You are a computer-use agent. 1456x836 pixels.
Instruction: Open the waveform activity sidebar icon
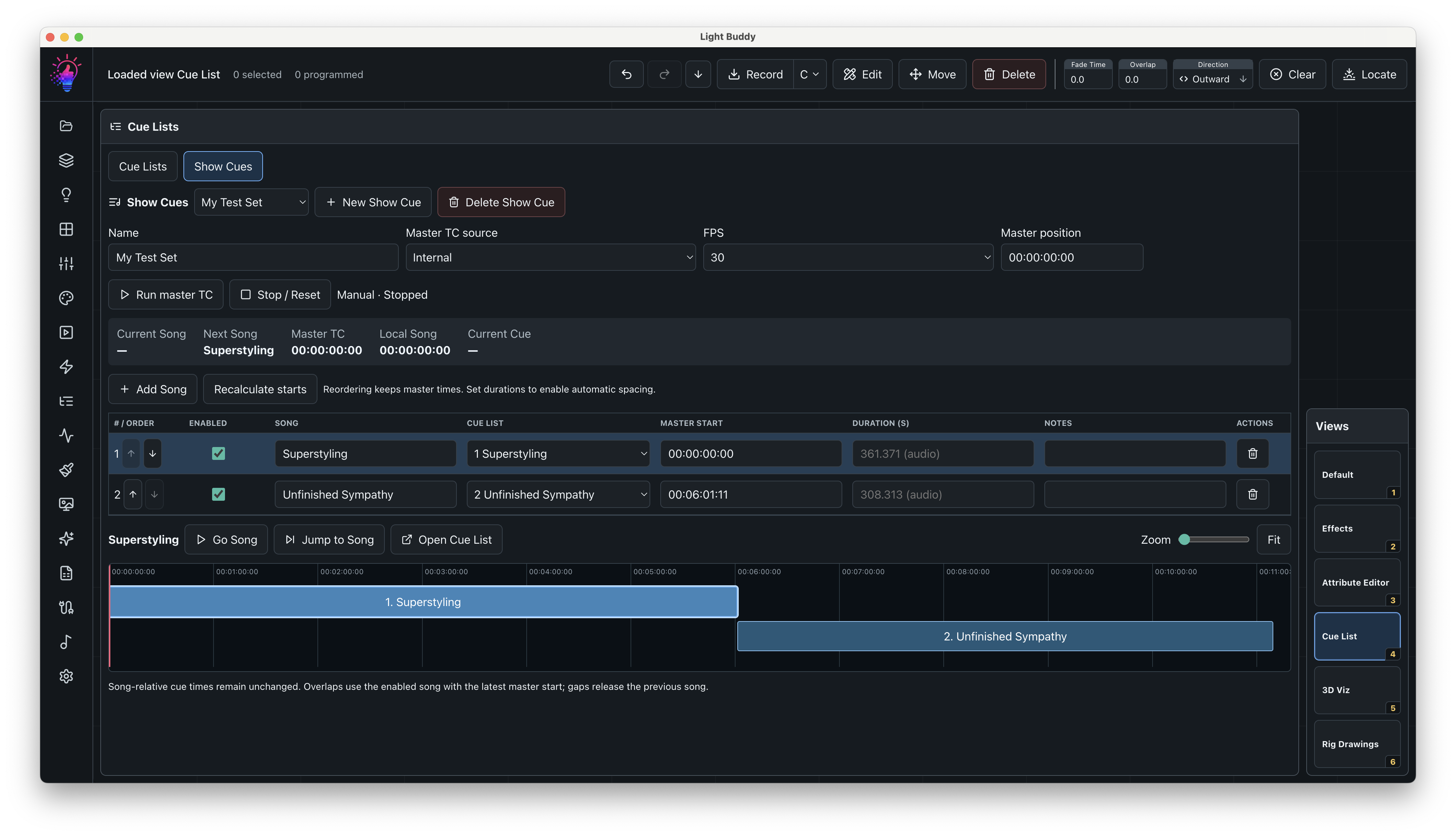click(x=66, y=436)
